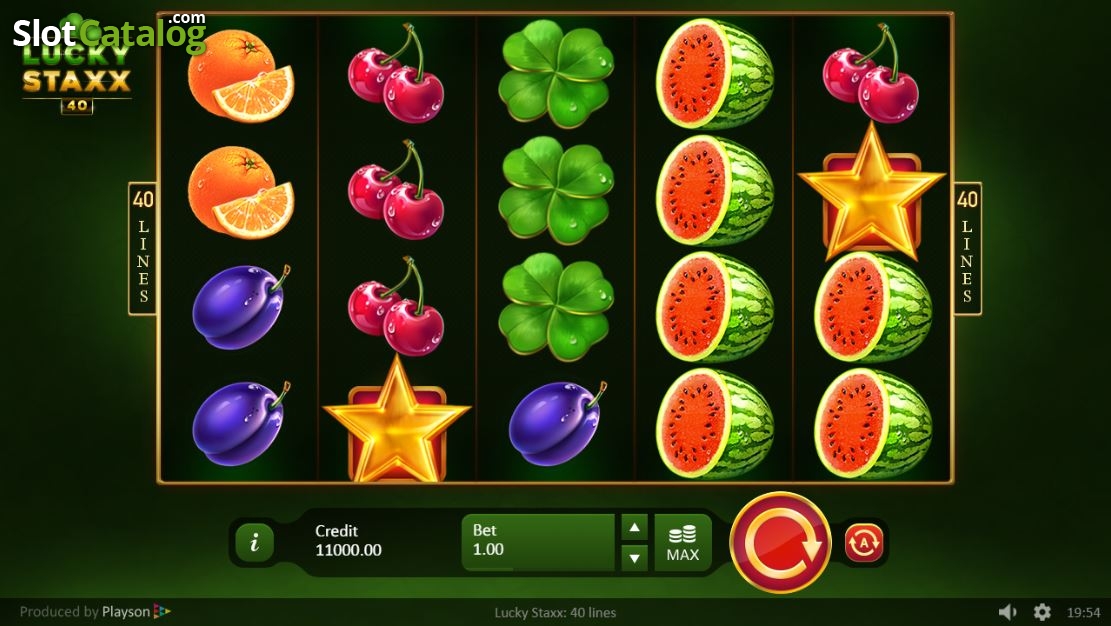The width and height of the screenshot is (1111, 626).
Task: Click the top orange symbol on reel one
Action: 241,74
